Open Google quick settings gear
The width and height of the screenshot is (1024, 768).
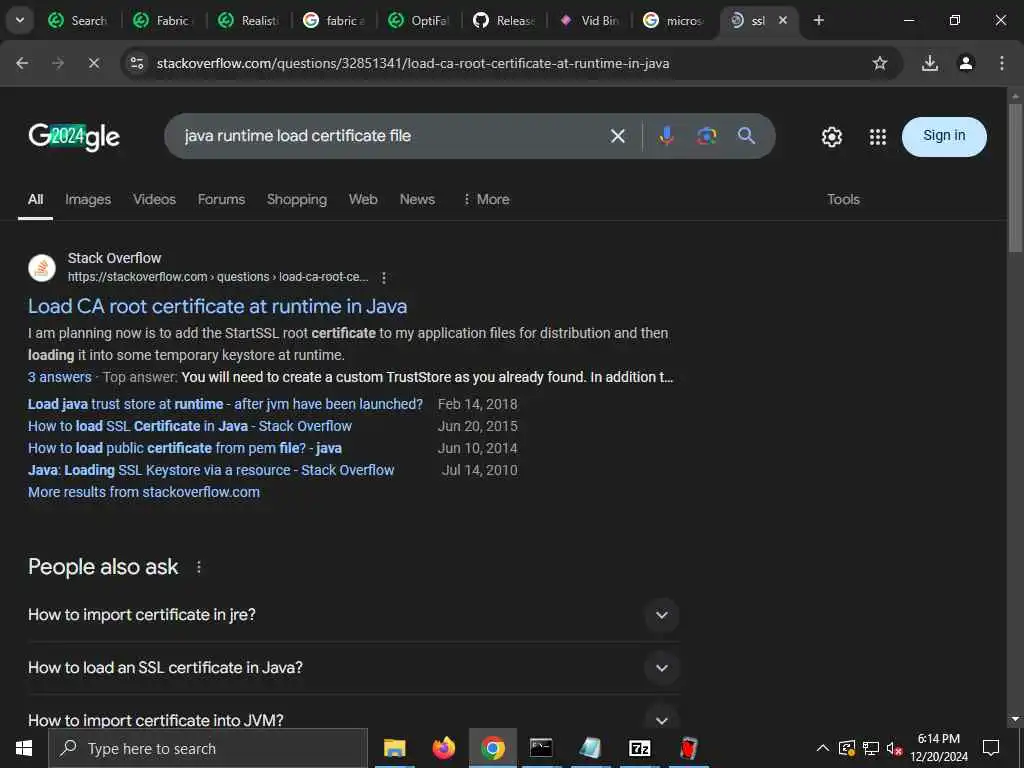[x=831, y=136]
